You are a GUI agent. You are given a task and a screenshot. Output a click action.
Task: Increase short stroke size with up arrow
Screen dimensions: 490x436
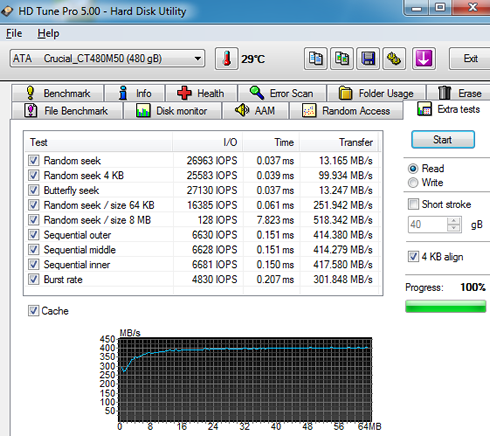[453, 221]
